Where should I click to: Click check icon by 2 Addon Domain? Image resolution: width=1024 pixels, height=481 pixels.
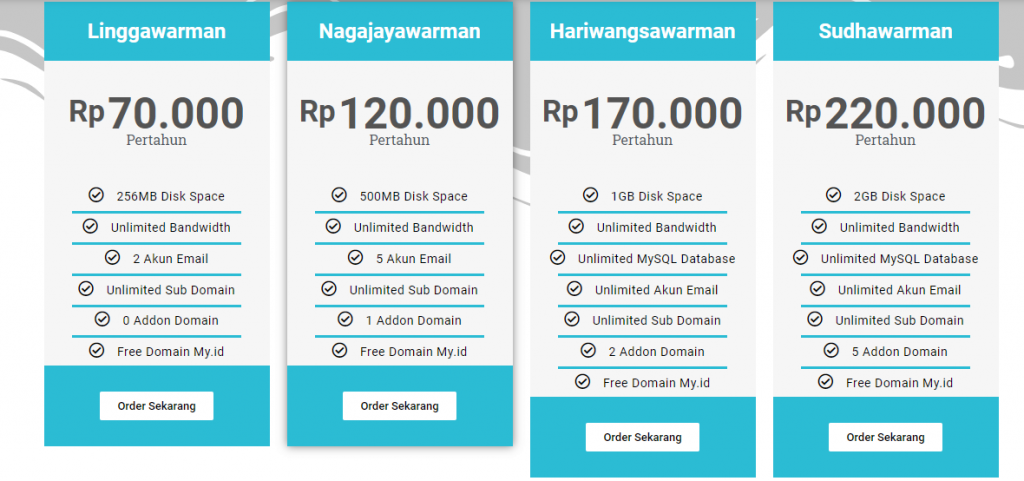pos(588,350)
